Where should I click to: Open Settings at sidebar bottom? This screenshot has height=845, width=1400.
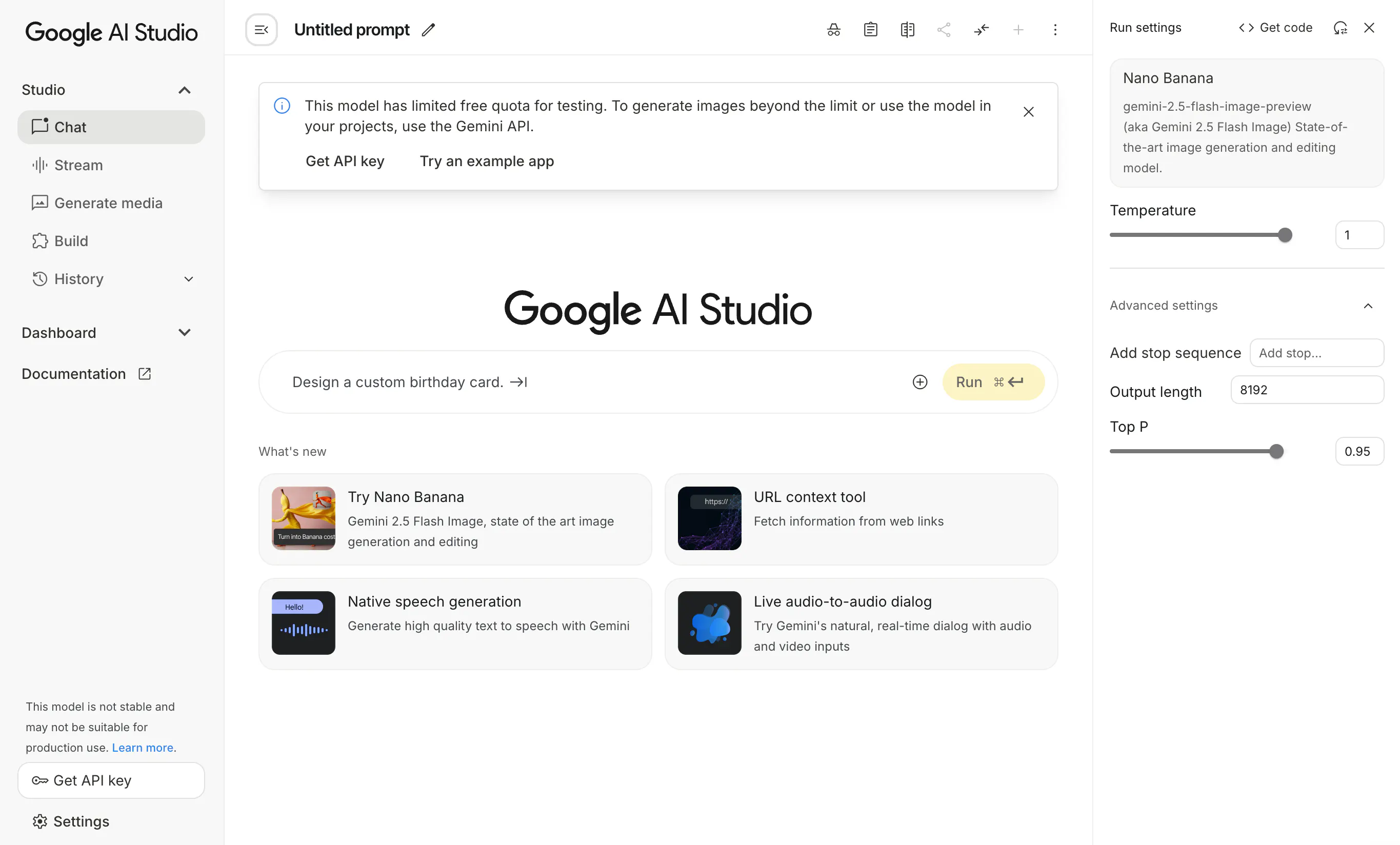pos(70,822)
